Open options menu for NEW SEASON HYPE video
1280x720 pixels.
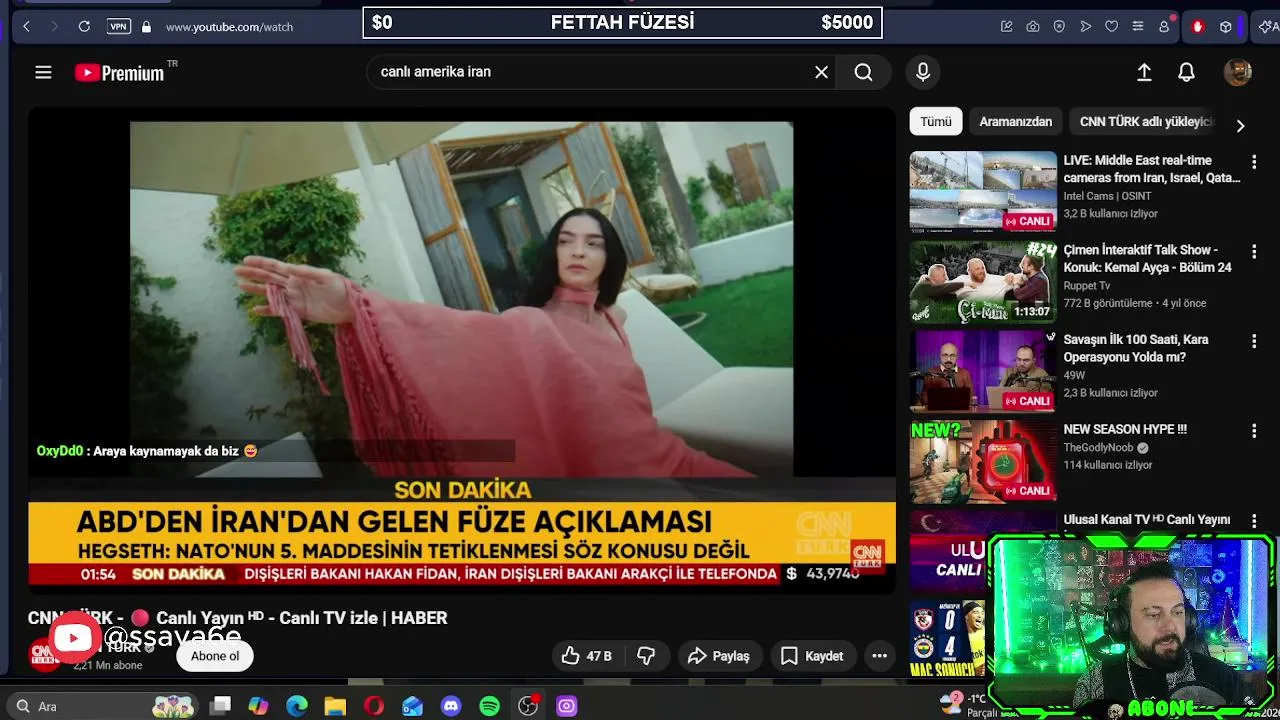click(x=1254, y=432)
